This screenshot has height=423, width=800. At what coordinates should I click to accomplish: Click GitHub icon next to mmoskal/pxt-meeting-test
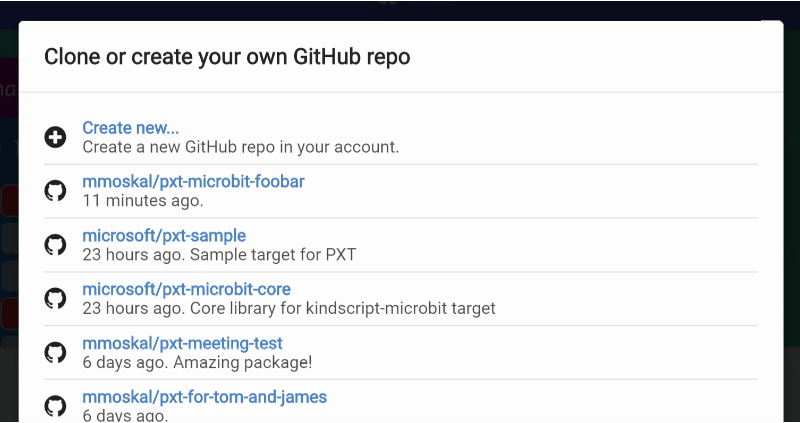point(55,353)
